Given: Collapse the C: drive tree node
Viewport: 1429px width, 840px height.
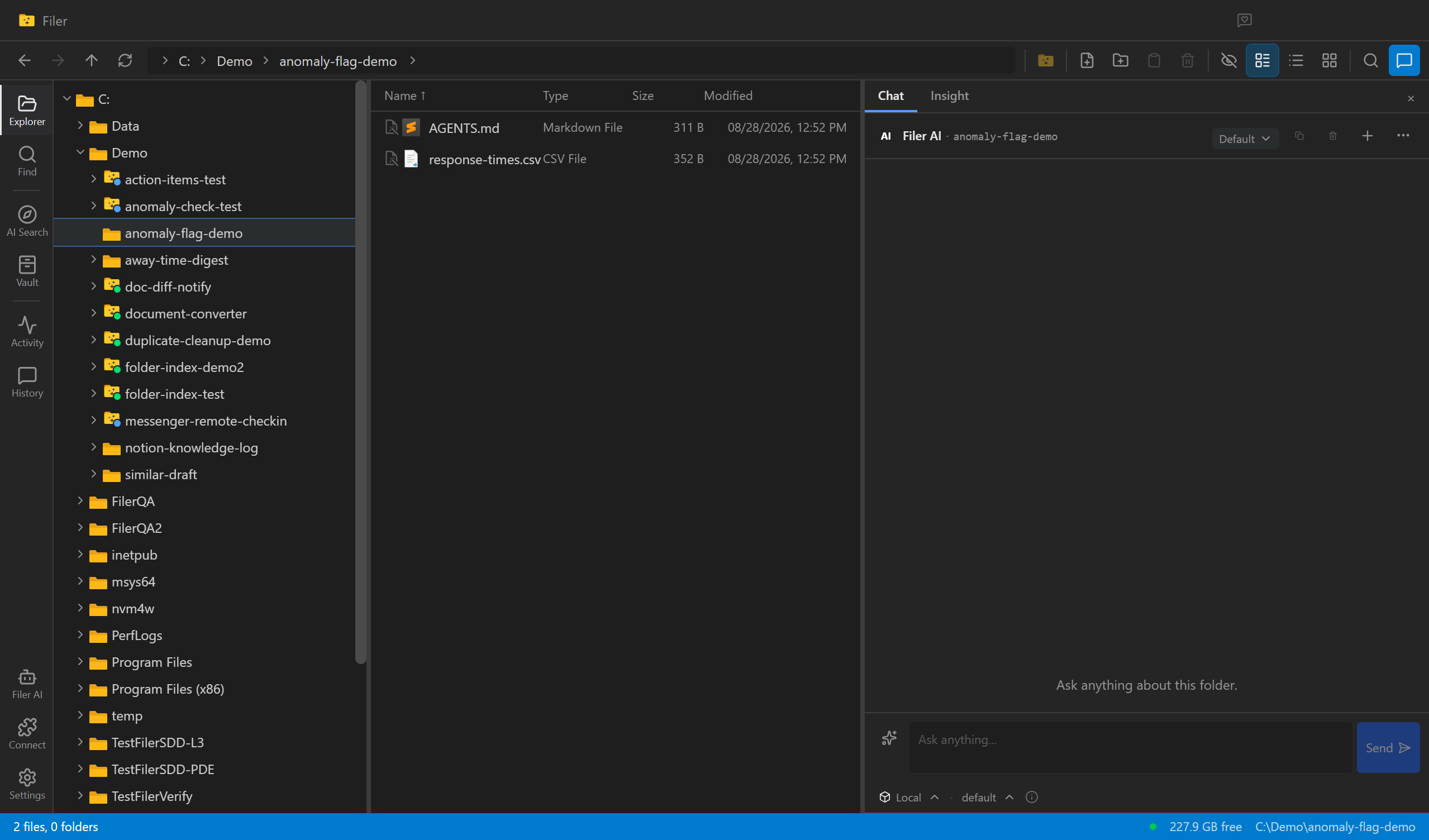Looking at the screenshot, I should click(67, 99).
